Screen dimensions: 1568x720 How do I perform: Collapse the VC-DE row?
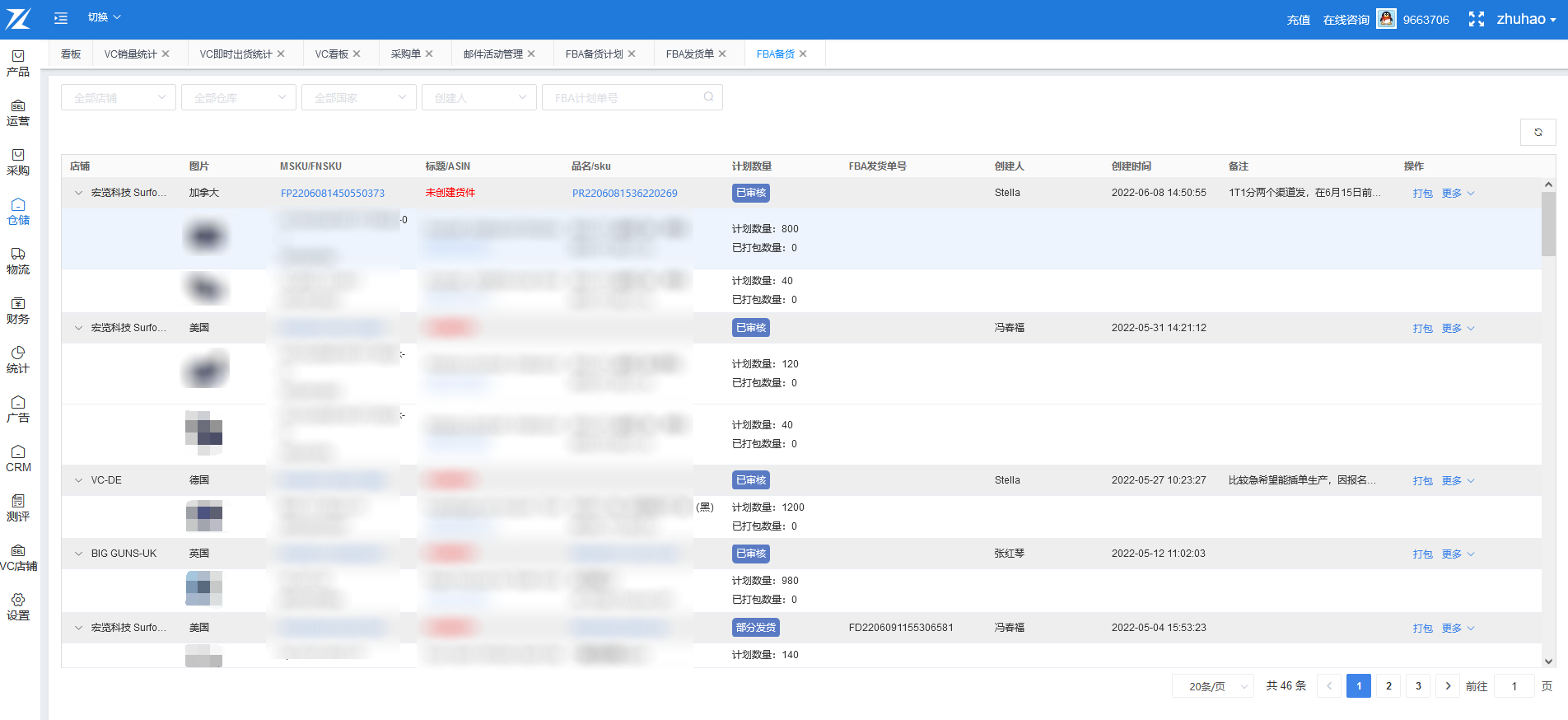(79, 480)
